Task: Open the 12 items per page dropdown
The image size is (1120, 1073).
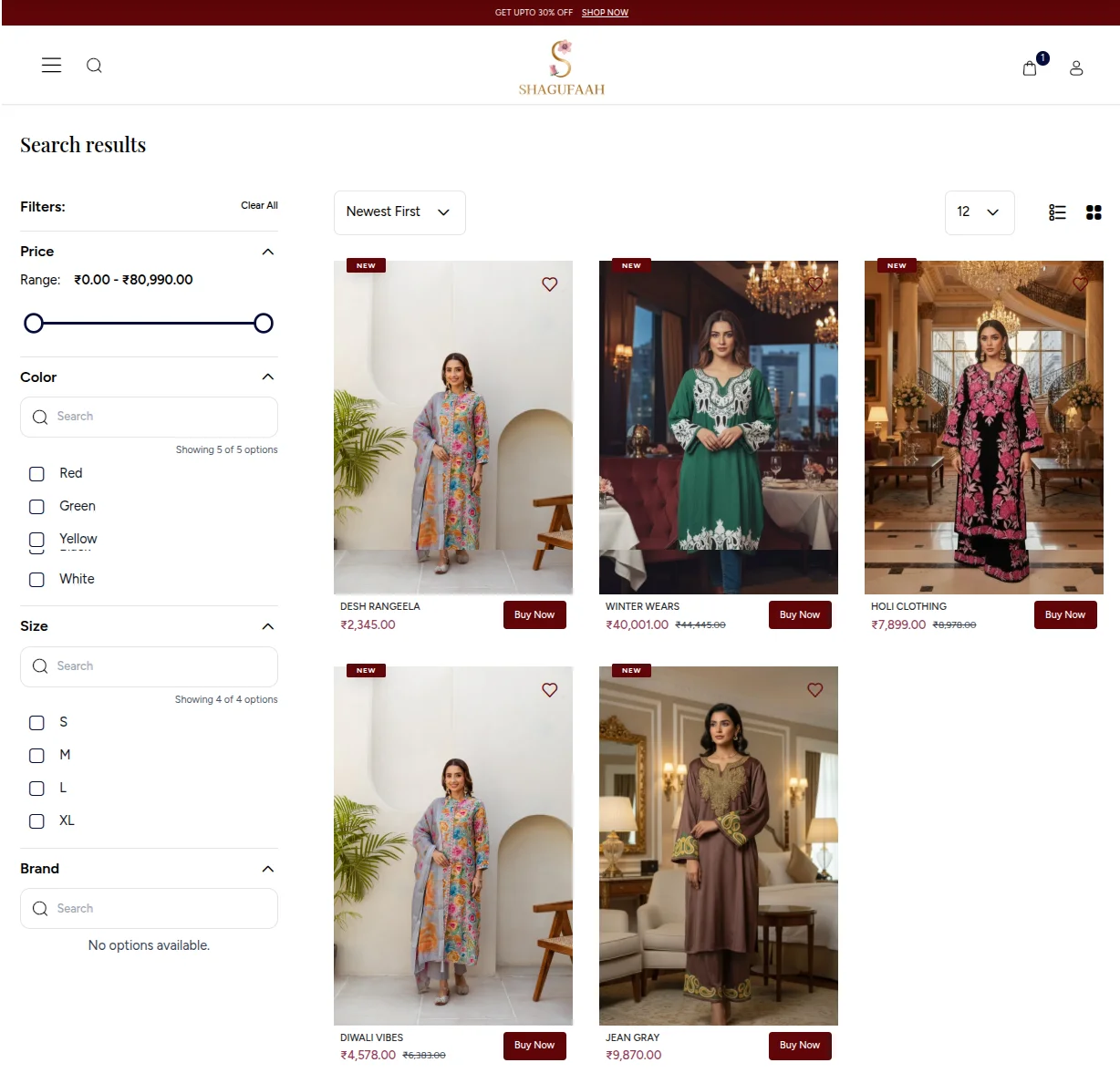Action: [979, 212]
